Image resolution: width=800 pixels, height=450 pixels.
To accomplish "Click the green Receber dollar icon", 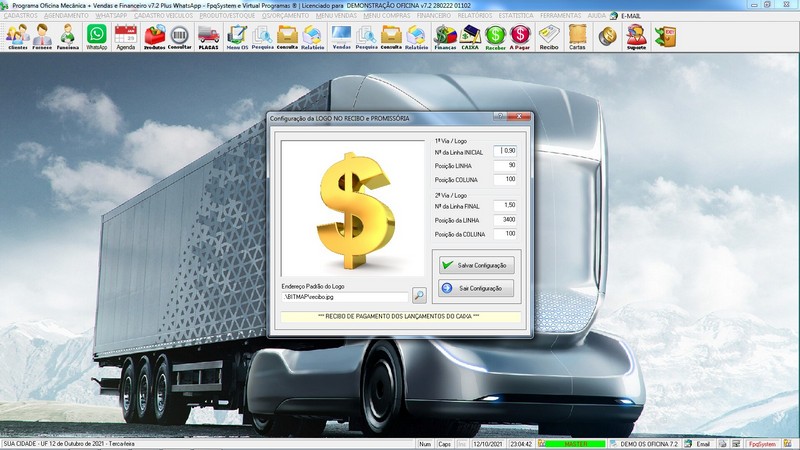I will (495, 37).
